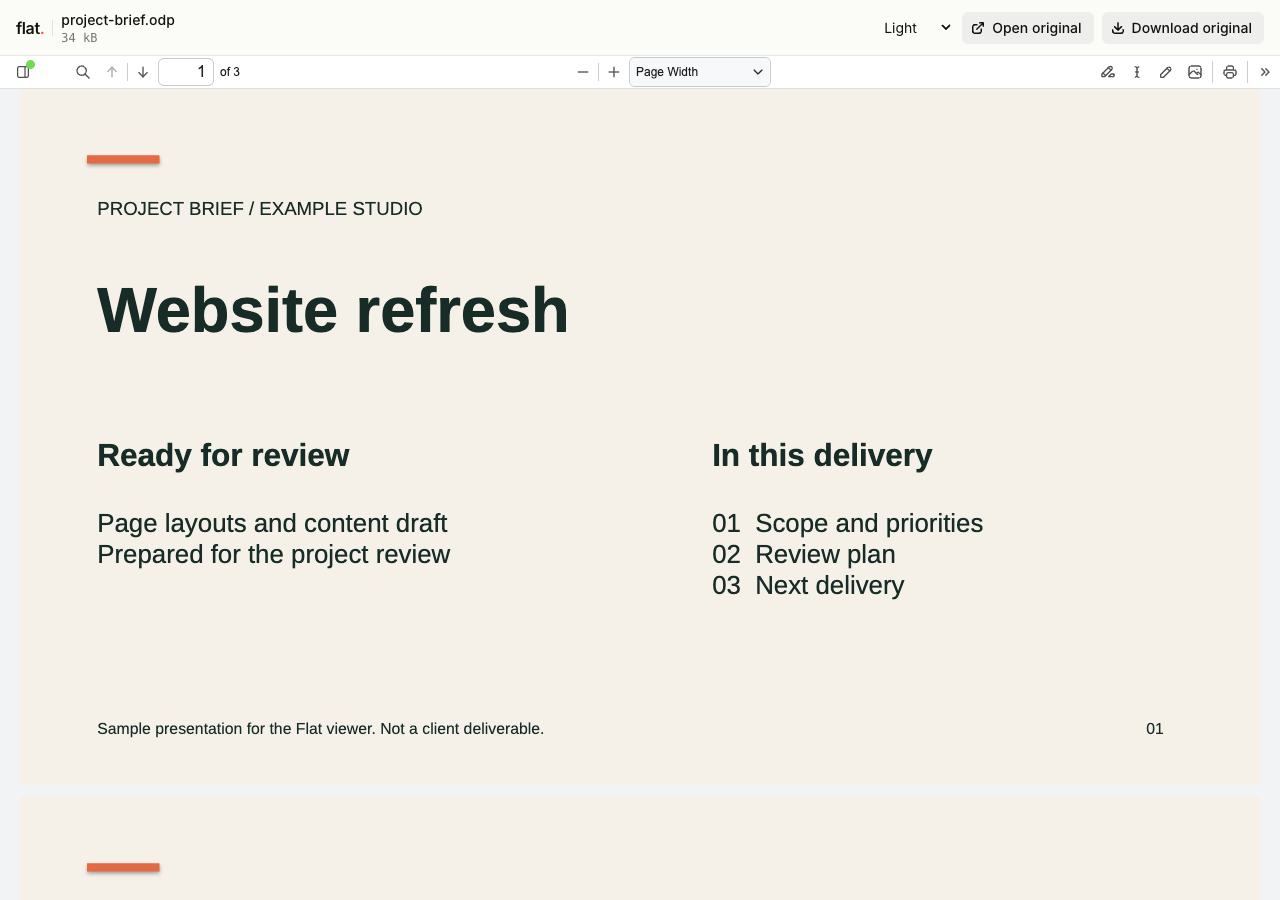Viewport: 1280px width, 900px height.
Task: Zoom out with minus icon
Action: pos(583,72)
